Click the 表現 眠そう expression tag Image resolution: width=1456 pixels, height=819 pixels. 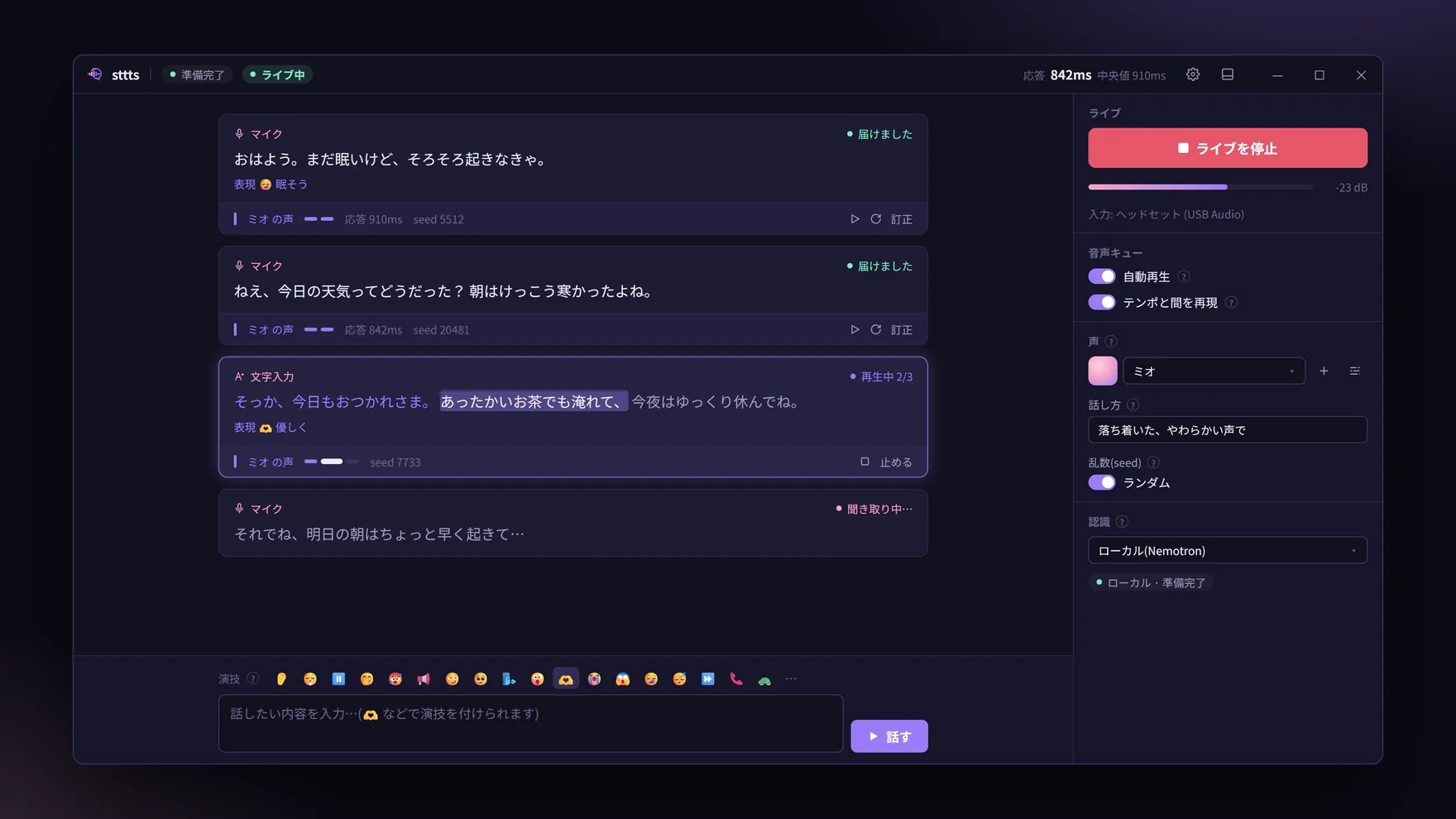[271, 184]
